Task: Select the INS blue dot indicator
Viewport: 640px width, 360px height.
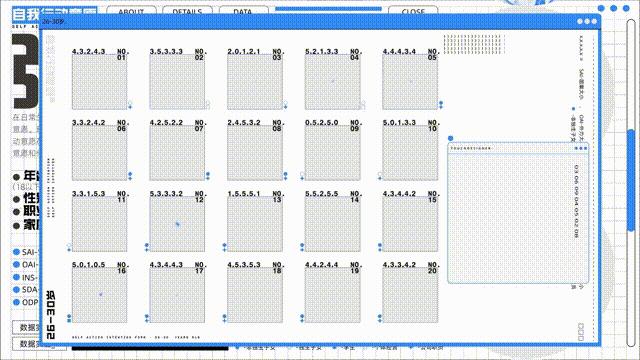Action: coord(16,277)
